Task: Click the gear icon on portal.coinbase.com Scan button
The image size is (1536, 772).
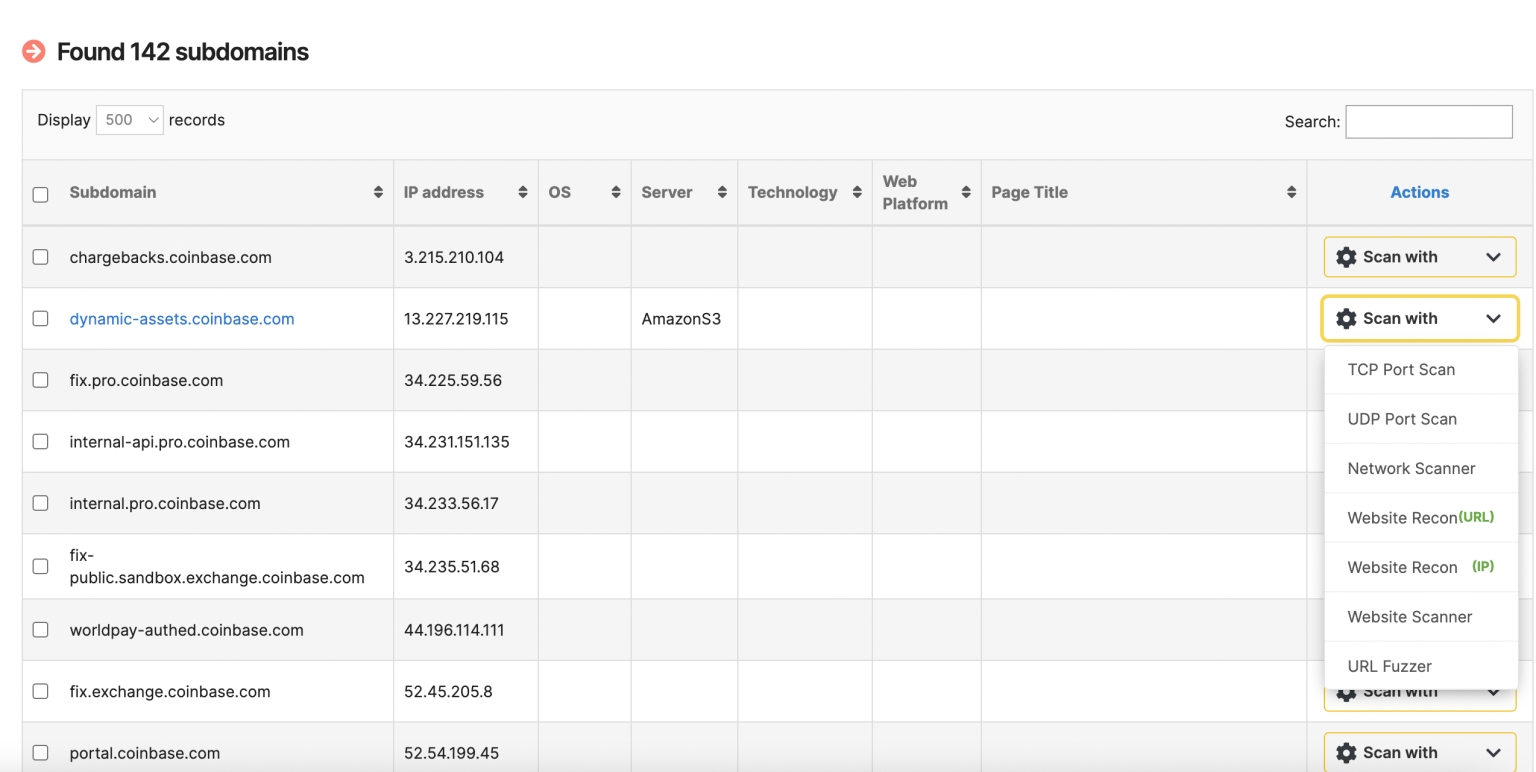Action: tap(1347, 752)
